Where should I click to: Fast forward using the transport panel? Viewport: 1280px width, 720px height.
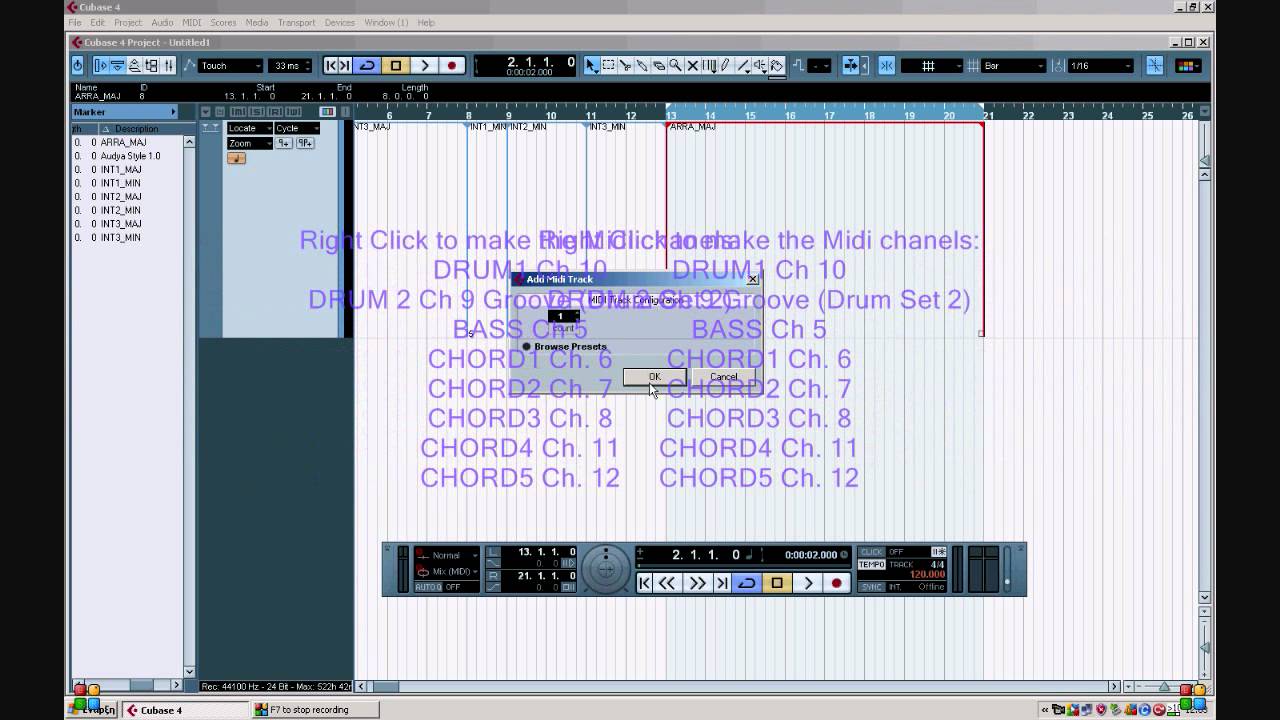click(x=697, y=583)
